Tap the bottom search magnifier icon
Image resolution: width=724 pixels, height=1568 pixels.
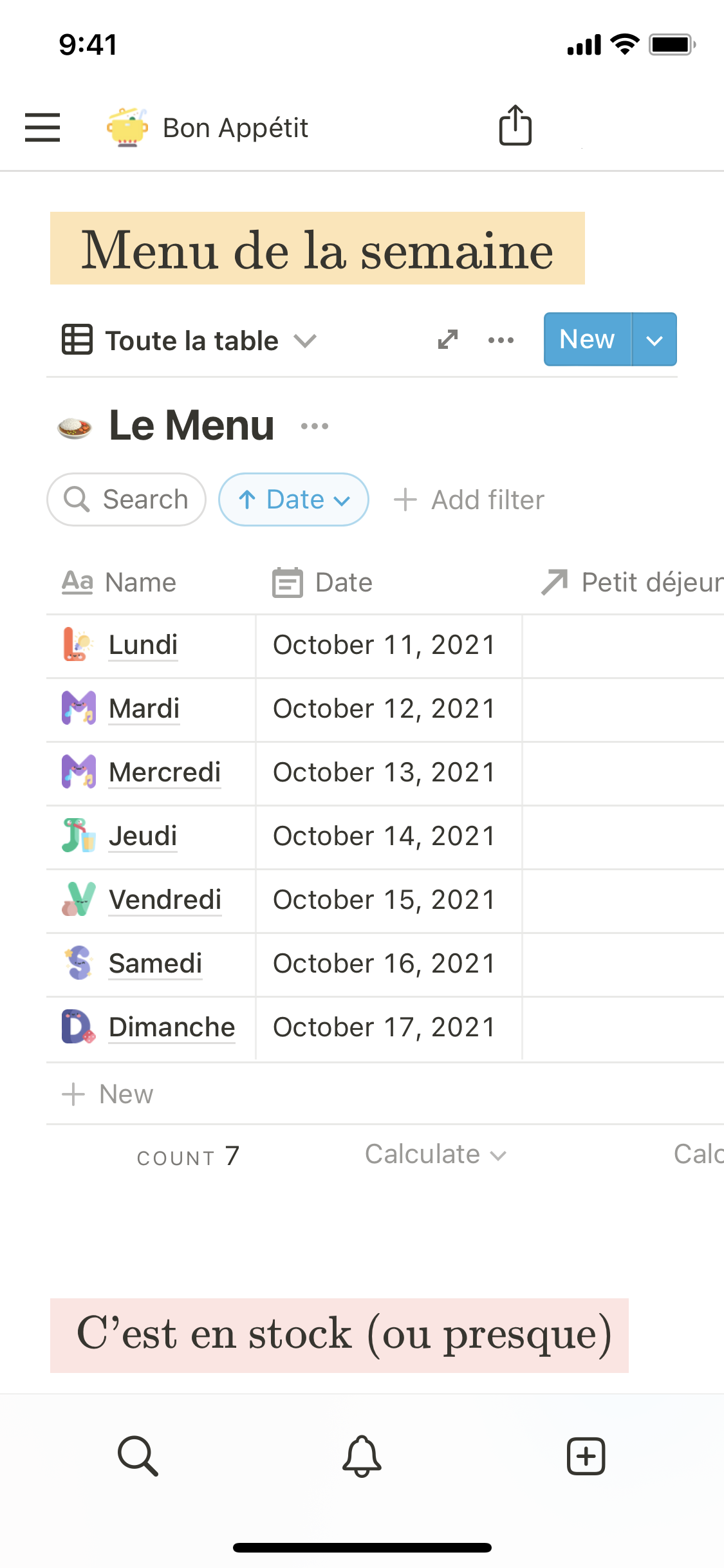pos(138,1455)
